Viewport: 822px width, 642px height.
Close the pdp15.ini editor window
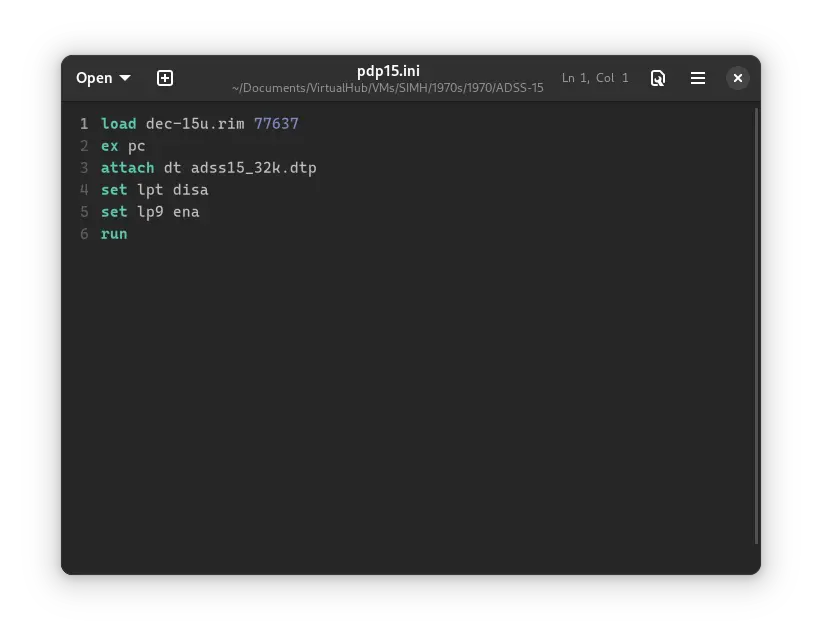pyautogui.click(x=737, y=78)
